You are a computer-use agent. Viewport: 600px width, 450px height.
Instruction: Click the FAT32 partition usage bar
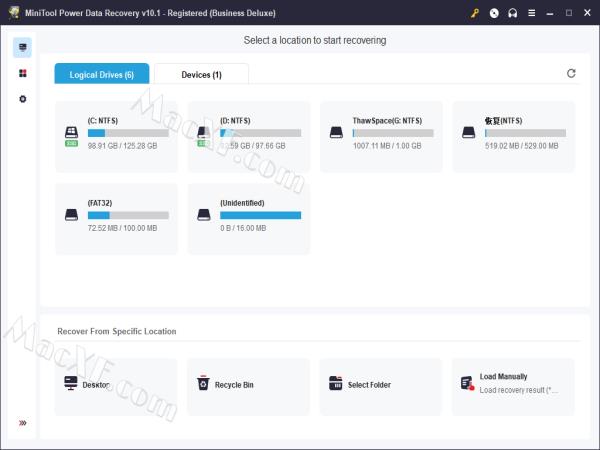(x=128, y=215)
